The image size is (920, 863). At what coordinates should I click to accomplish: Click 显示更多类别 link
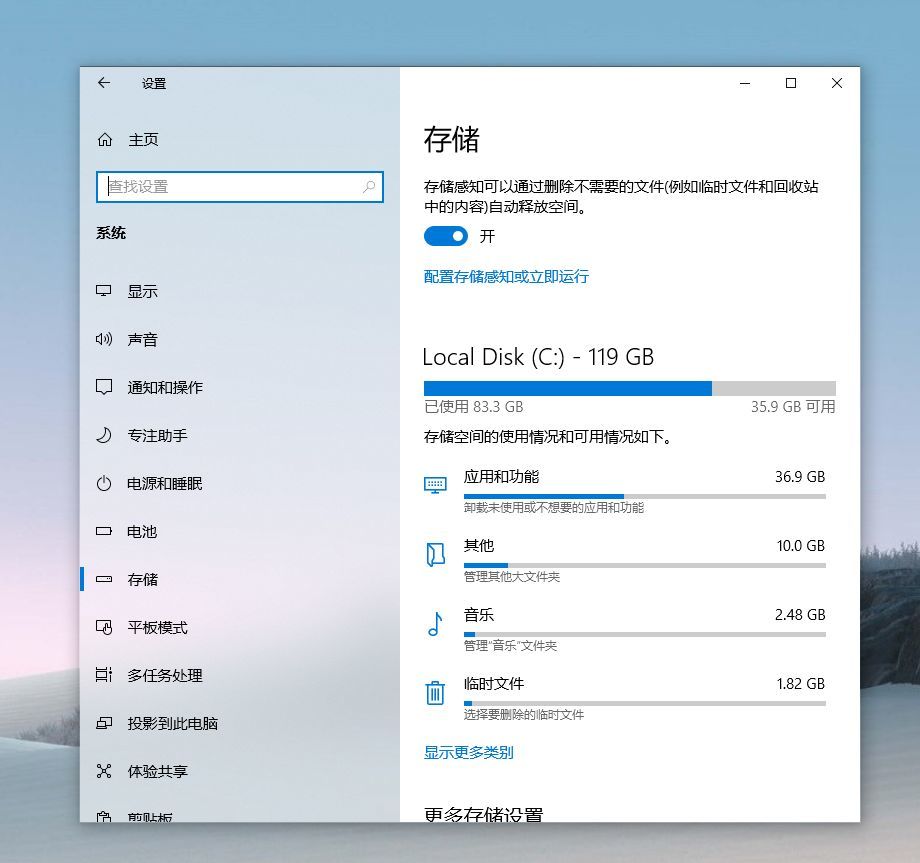(468, 752)
